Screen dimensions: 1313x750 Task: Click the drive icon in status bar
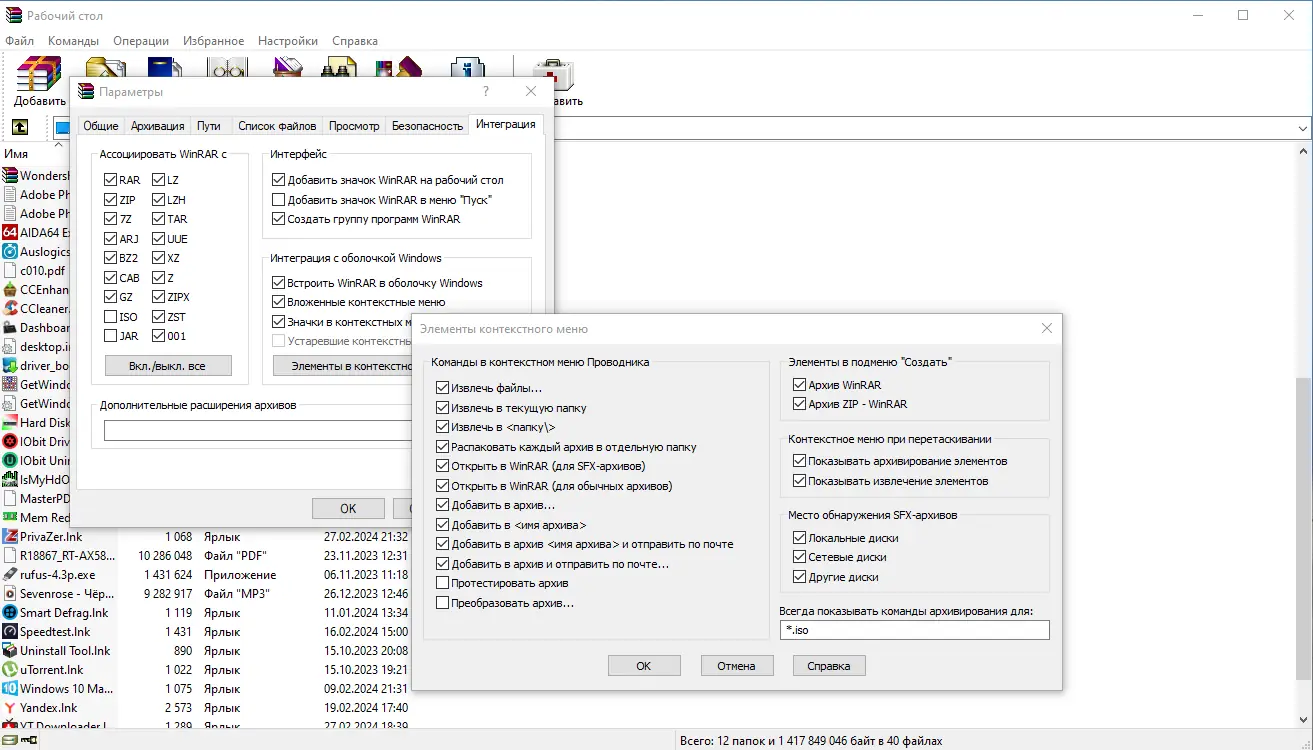pos(10,741)
